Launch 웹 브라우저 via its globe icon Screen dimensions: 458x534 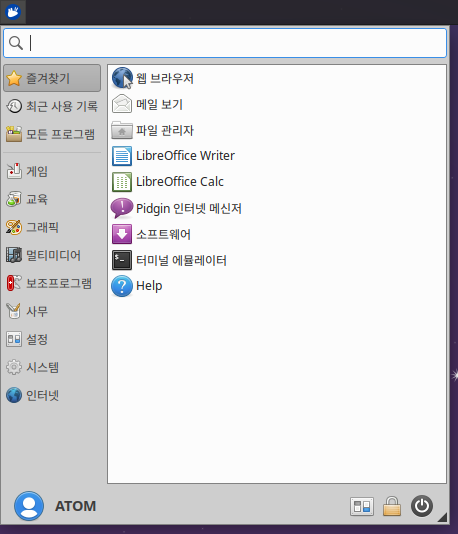click(122, 78)
